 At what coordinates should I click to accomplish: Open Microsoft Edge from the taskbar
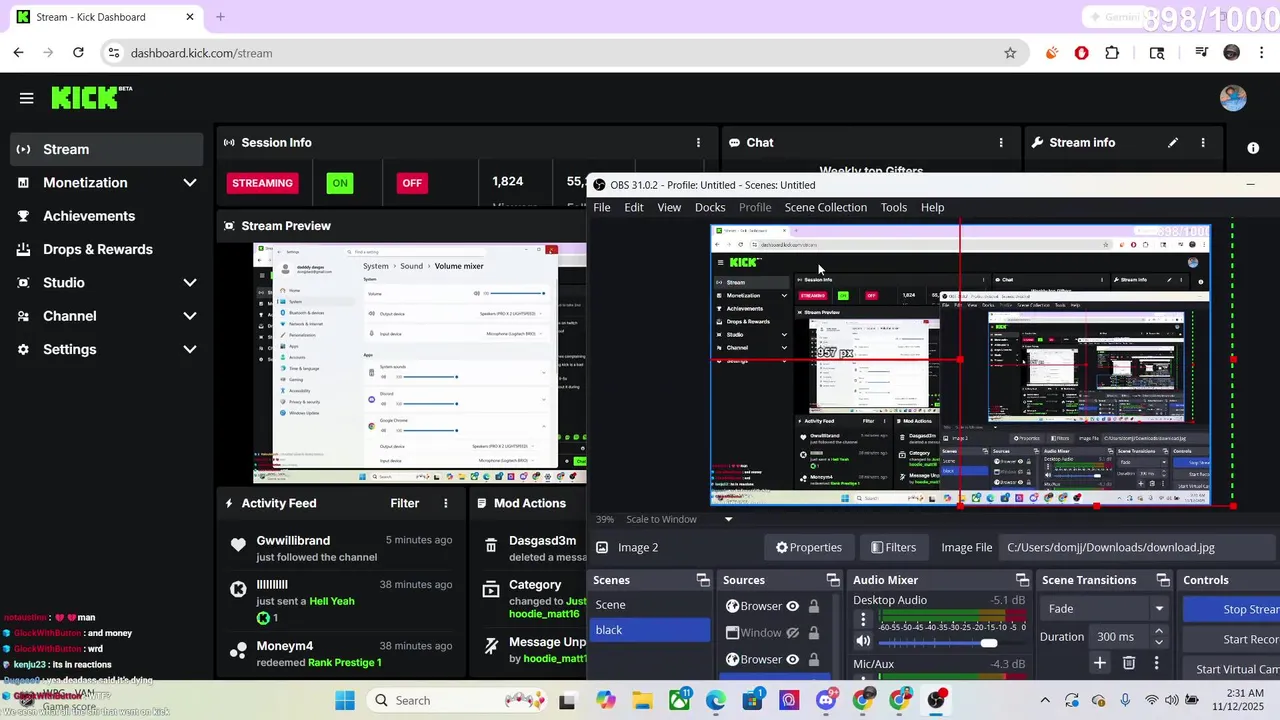coord(716,700)
